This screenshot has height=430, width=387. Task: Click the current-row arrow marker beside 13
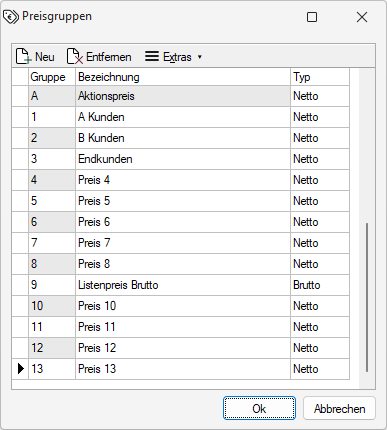[x=21, y=369]
